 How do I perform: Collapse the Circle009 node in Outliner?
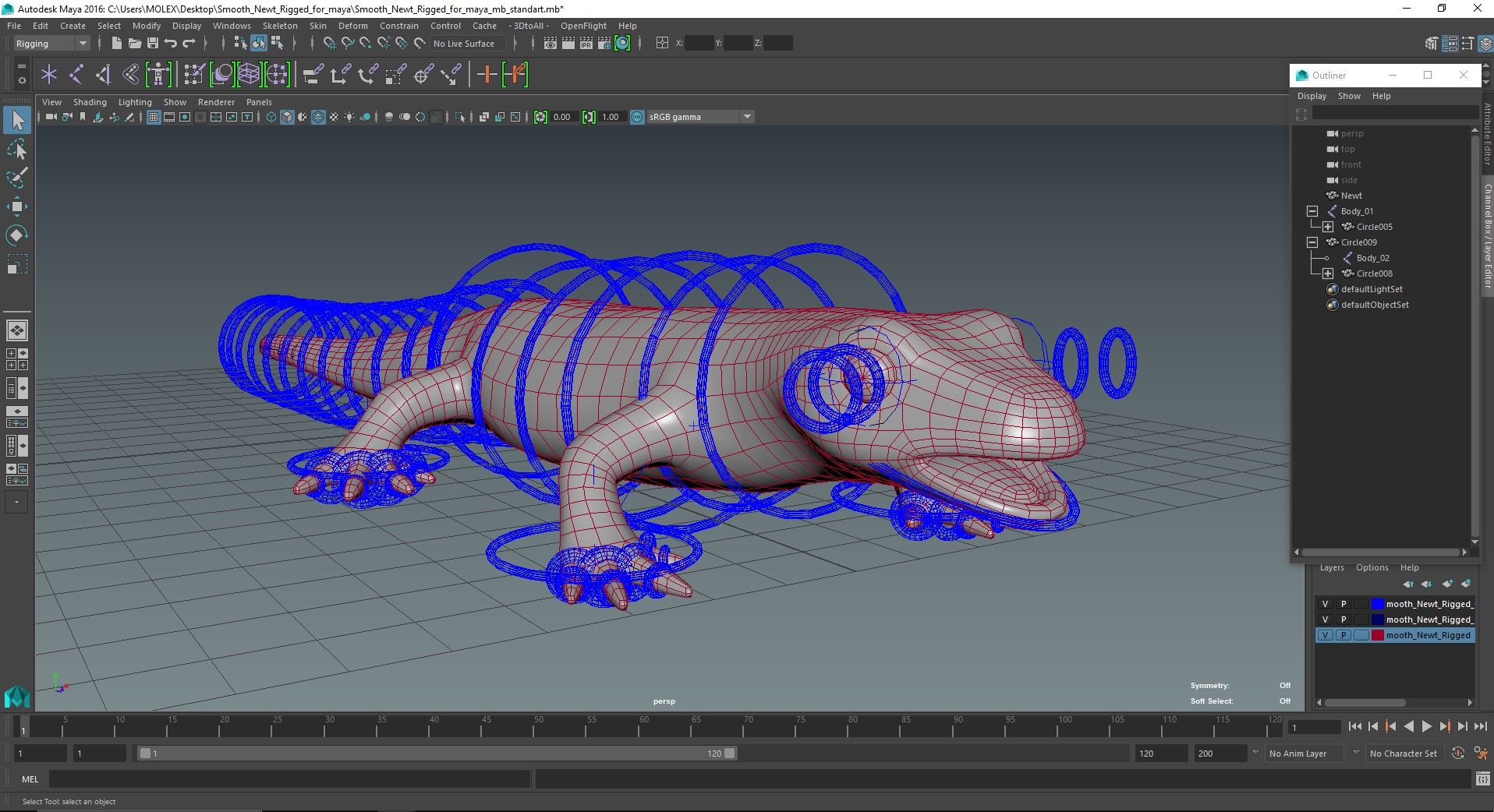1312,242
